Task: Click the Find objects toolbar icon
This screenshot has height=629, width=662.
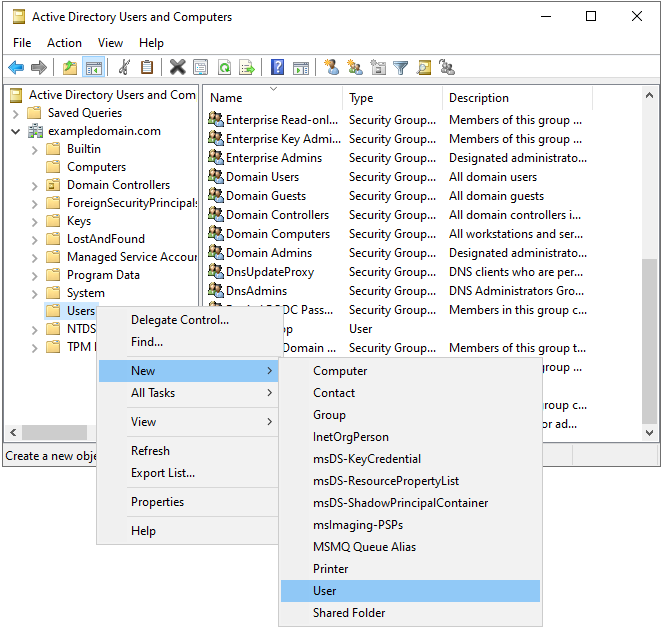Action: click(424, 68)
